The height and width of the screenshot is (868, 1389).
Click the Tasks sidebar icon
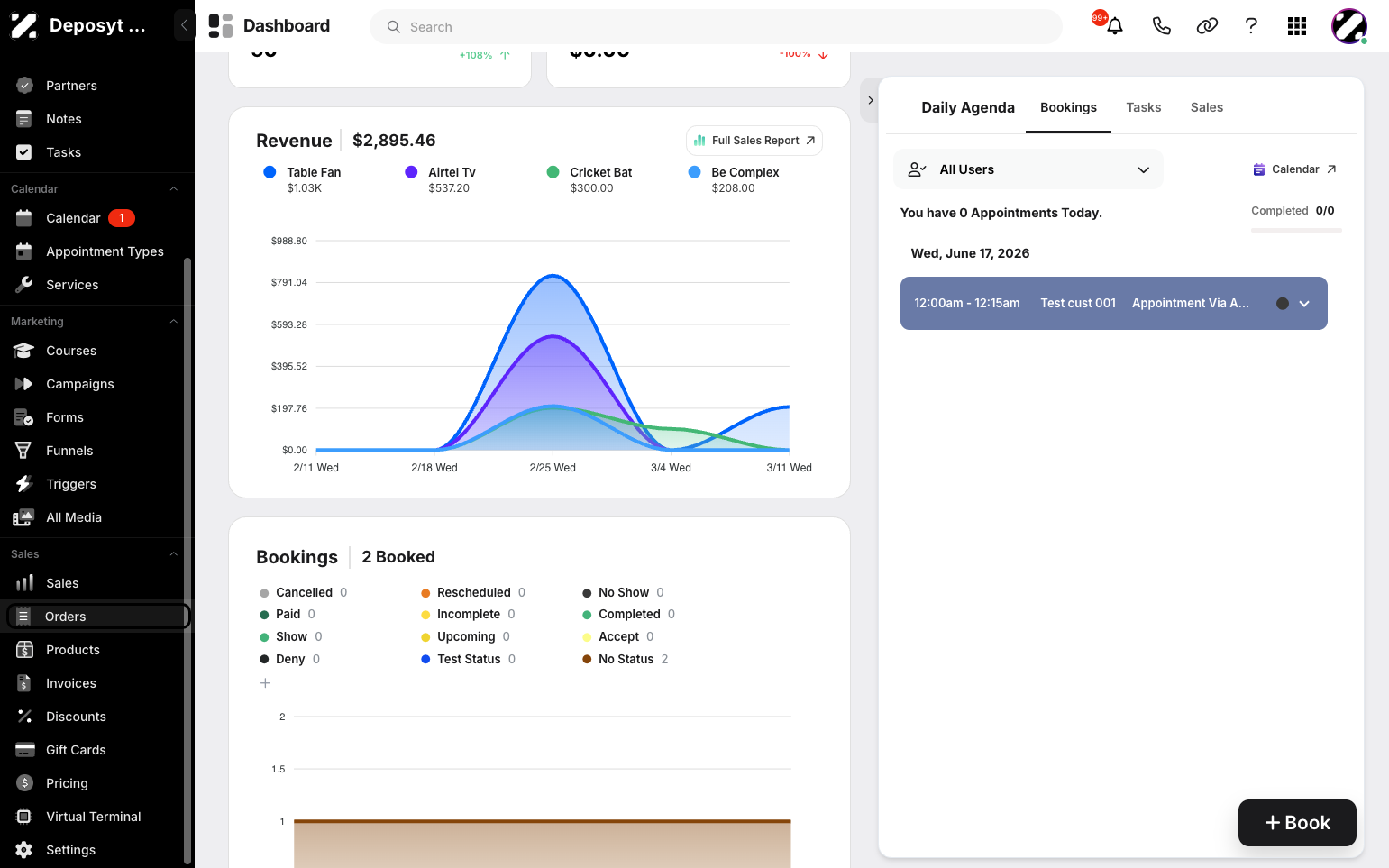[x=24, y=152]
